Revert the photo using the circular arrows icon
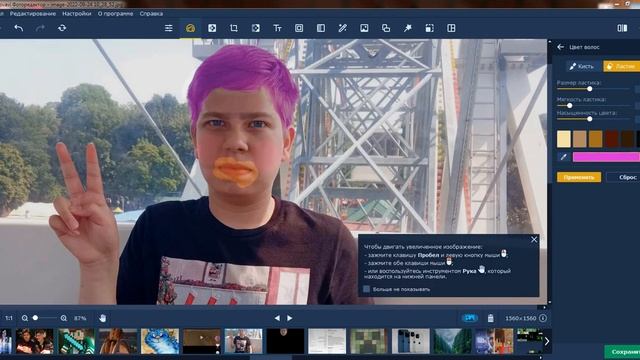The width and height of the screenshot is (640, 360). [62, 28]
